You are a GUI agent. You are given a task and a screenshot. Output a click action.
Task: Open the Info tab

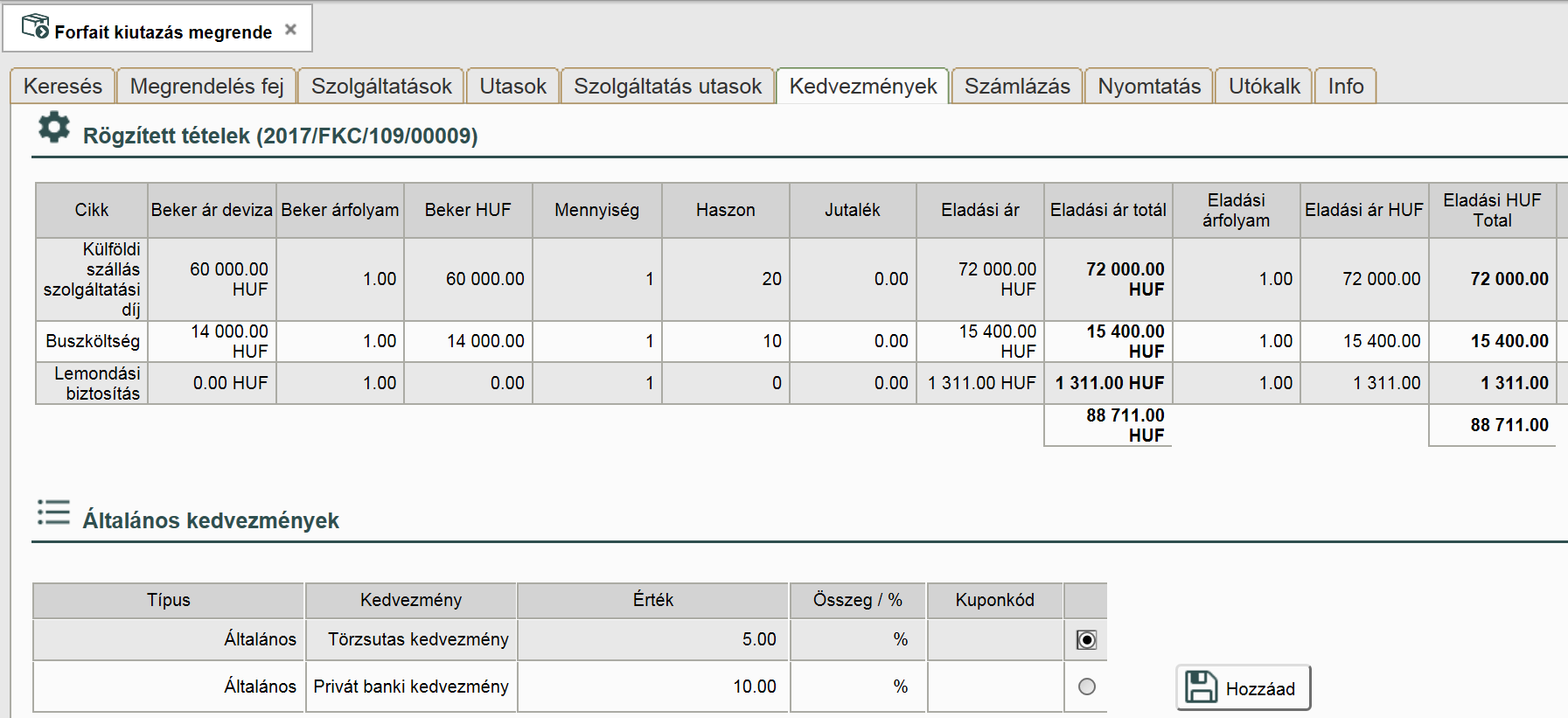pyautogui.click(x=1345, y=87)
